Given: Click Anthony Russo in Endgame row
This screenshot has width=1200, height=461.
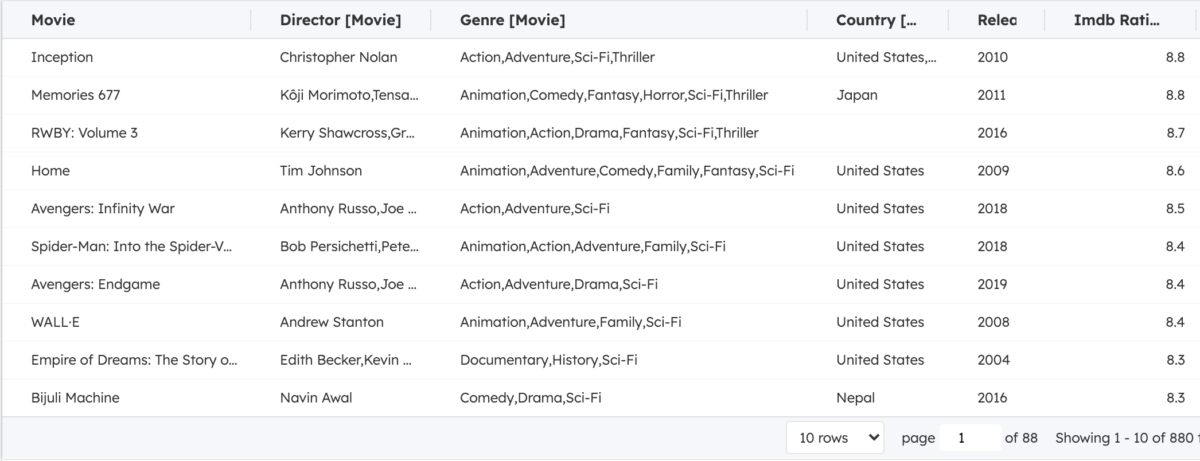Looking at the screenshot, I should pyautogui.click(x=348, y=284).
